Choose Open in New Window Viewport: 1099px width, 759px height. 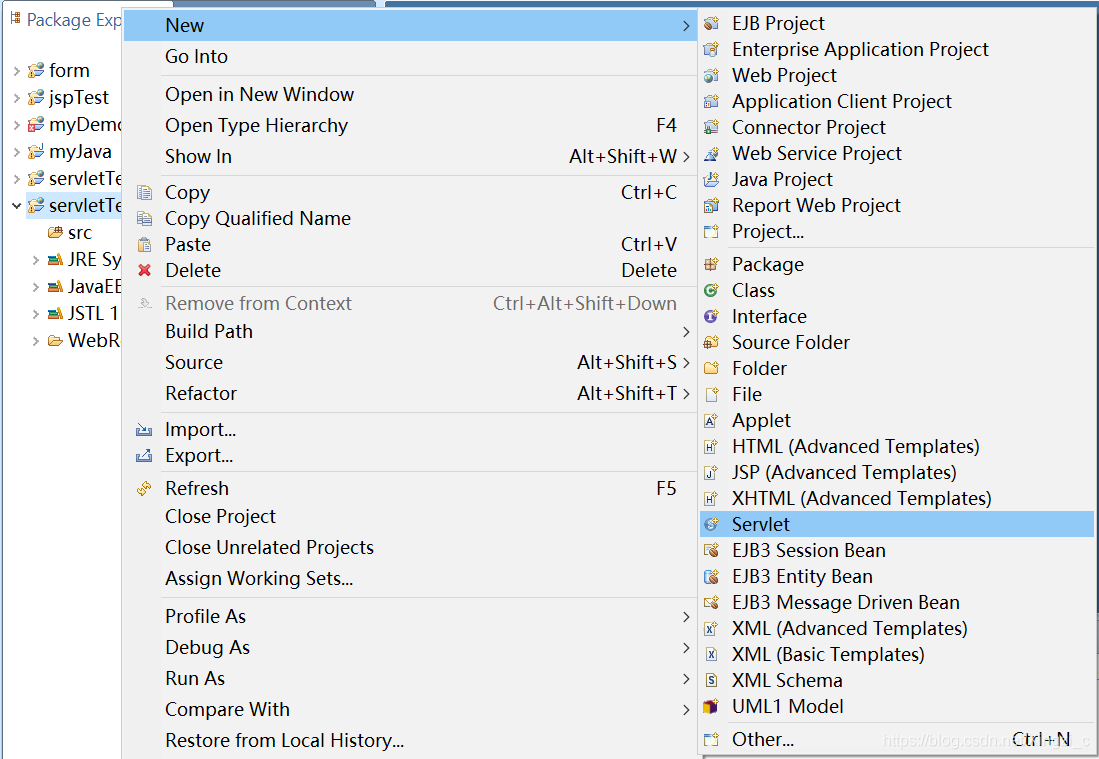tap(410, 95)
